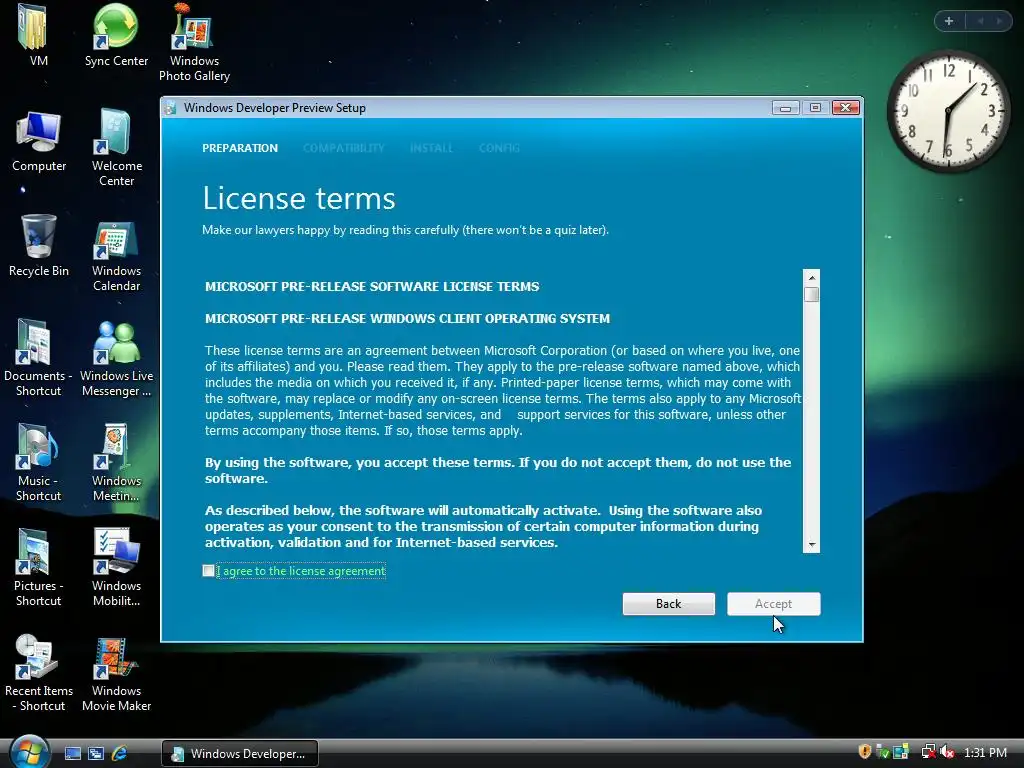Click the 1:31 PM taskbar clock
Image resolution: width=1024 pixels, height=768 pixels.
(985, 752)
